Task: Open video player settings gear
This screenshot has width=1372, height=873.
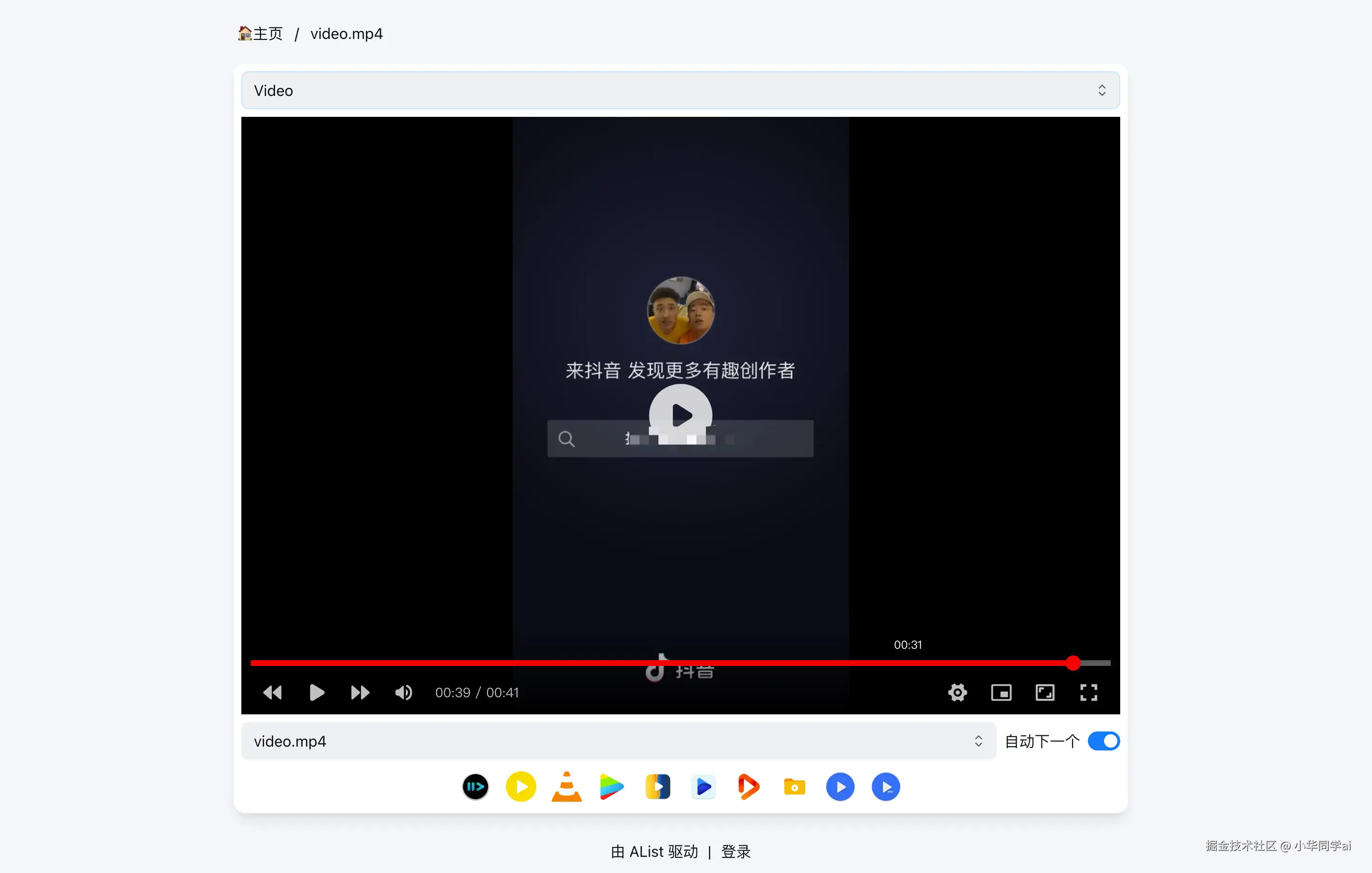Action: click(x=957, y=693)
